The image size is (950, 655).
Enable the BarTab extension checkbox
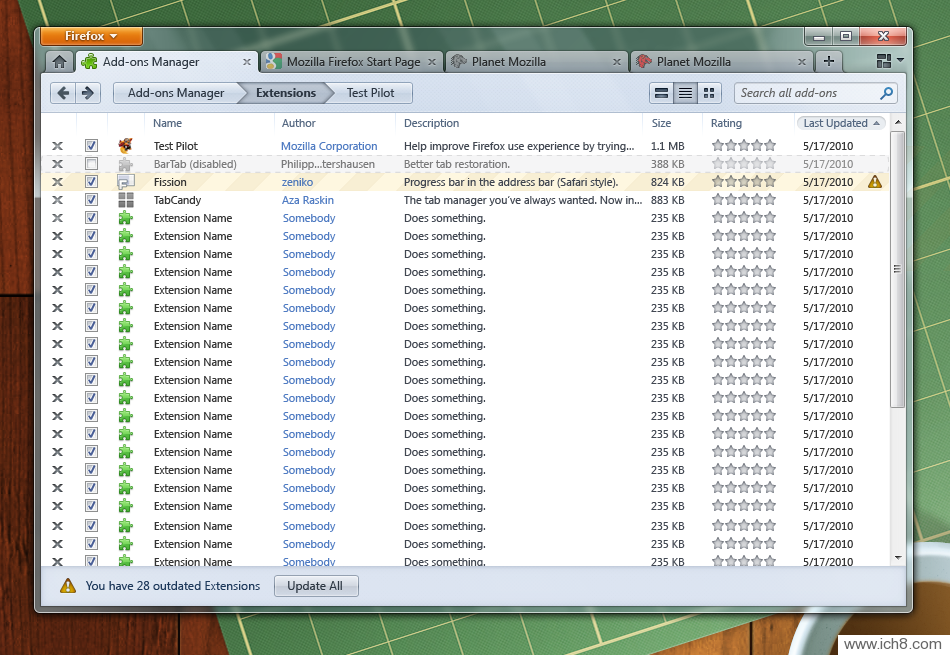[x=91, y=164]
